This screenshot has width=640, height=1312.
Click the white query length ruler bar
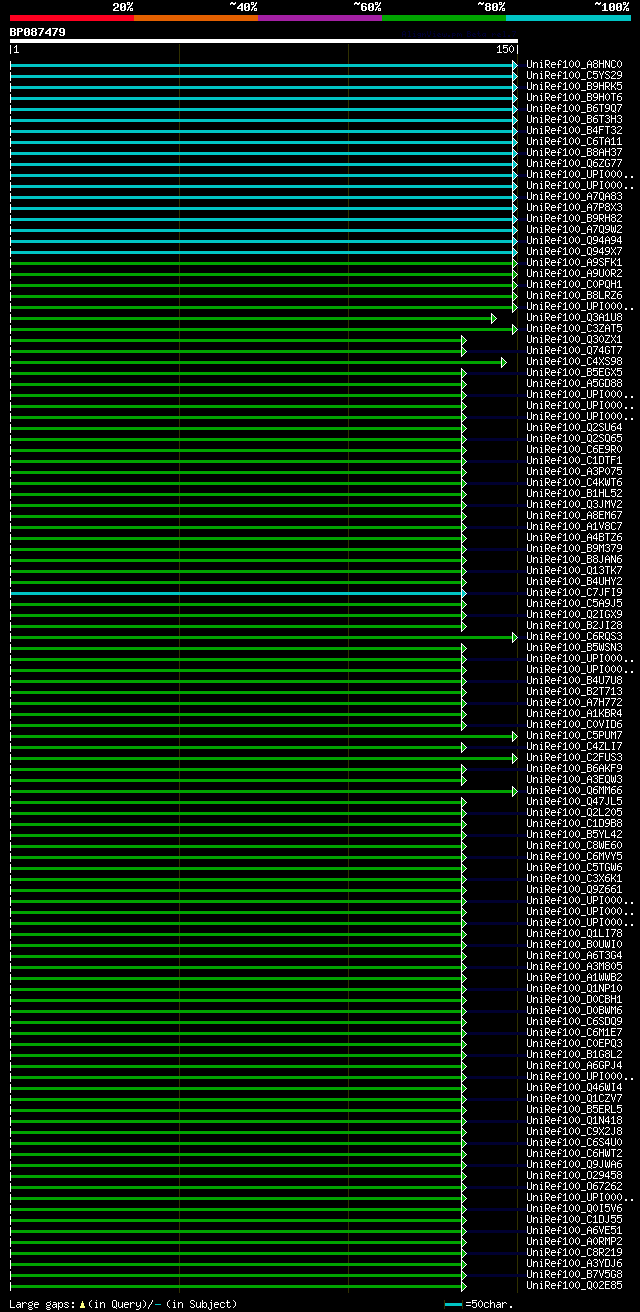(264, 41)
